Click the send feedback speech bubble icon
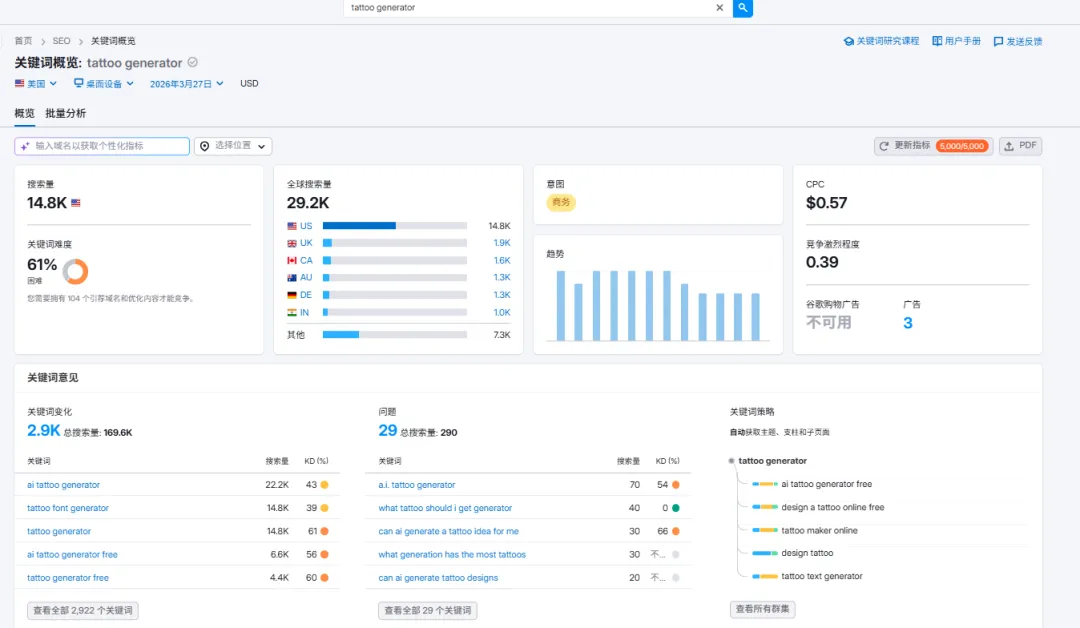This screenshot has width=1080, height=628. [x=998, y=42]
